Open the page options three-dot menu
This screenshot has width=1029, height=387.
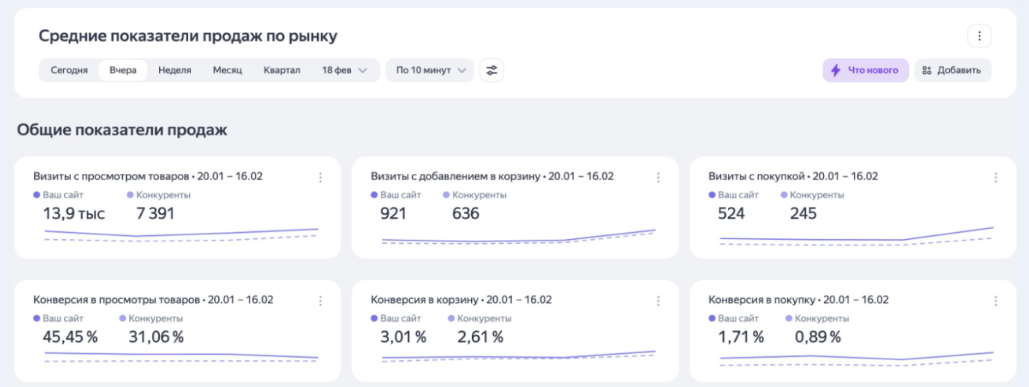[x=979, y=35]
